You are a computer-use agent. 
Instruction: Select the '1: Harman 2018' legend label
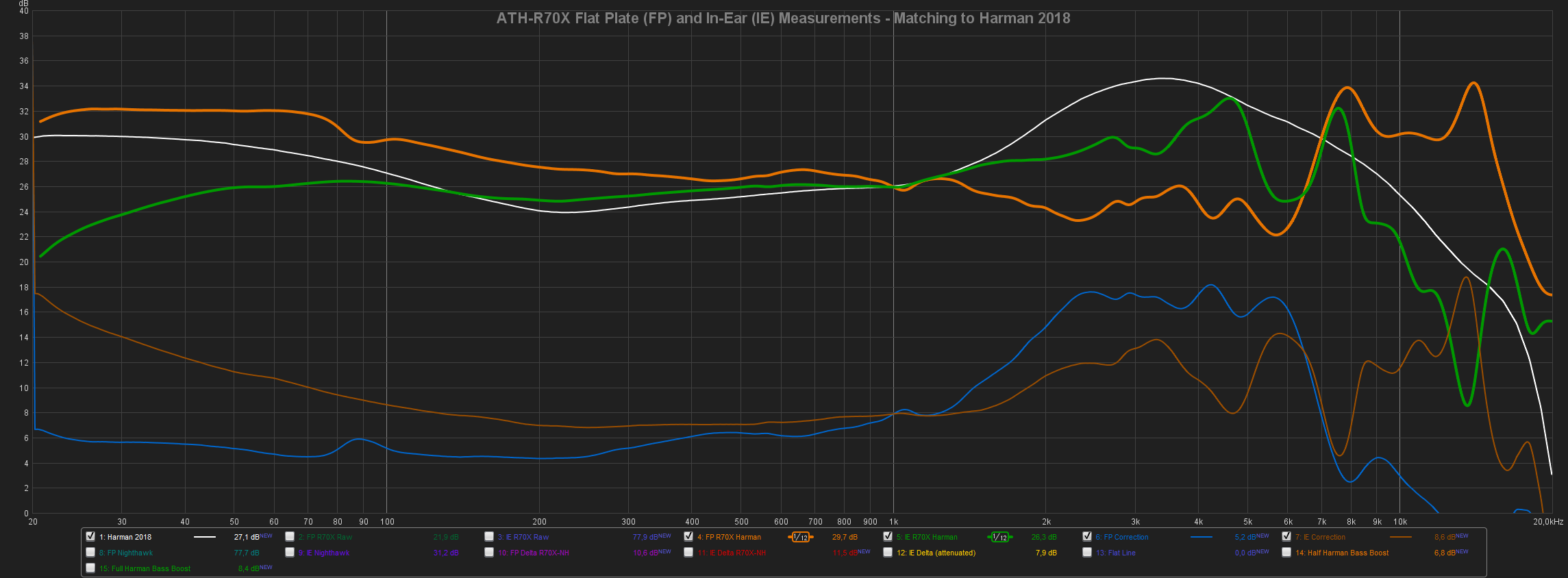point(125,537)
